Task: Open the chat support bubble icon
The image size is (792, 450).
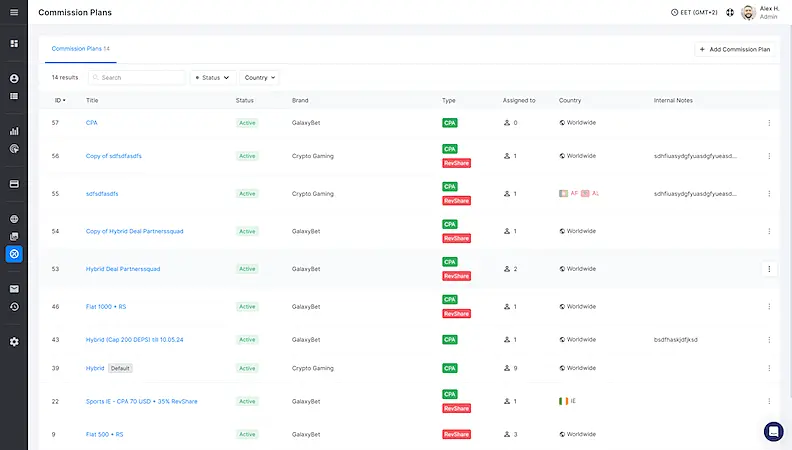Action: coord(773,431)
